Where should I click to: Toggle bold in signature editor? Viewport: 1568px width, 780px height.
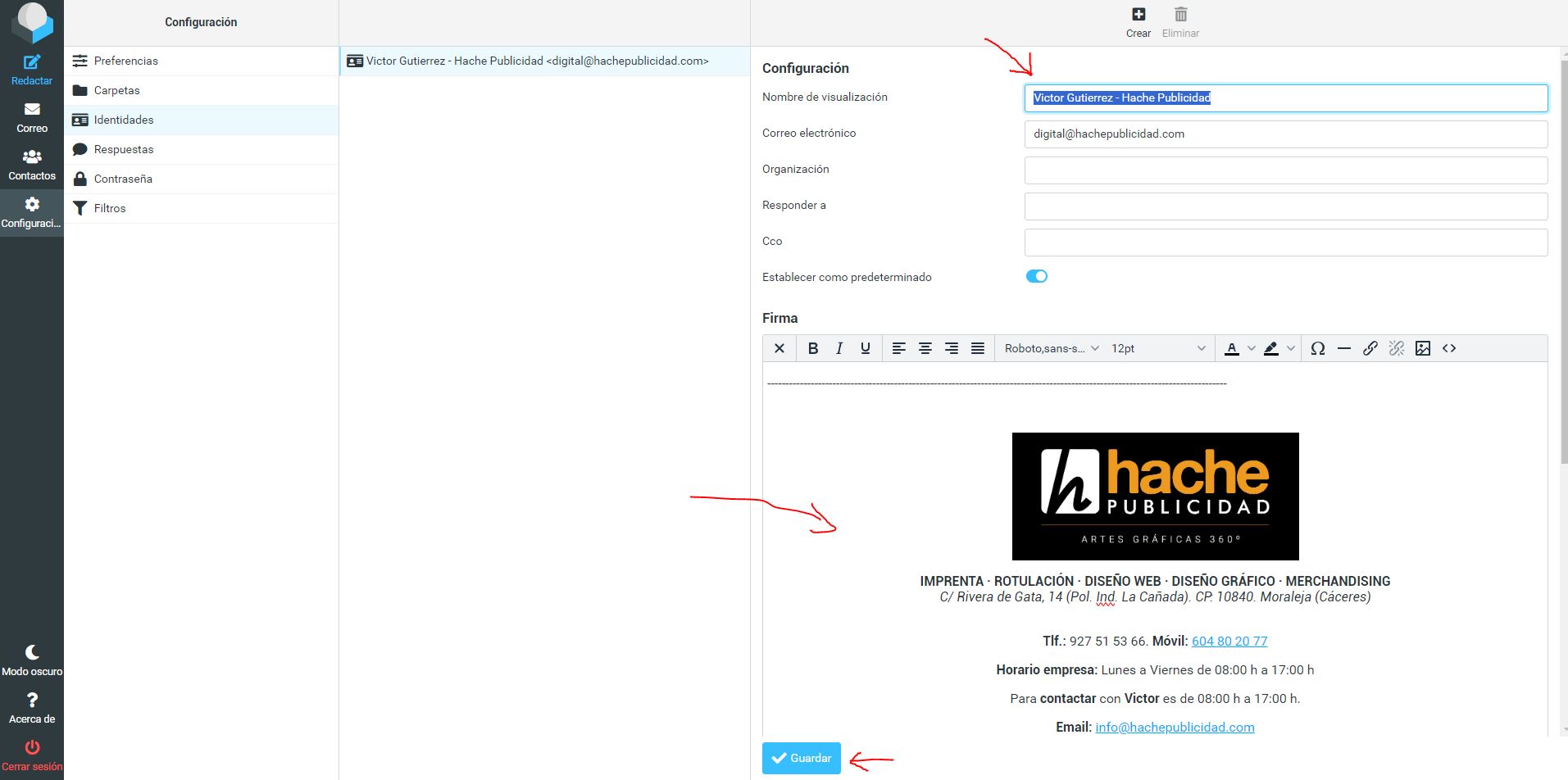pyautogui.click(x=813, y=349)
